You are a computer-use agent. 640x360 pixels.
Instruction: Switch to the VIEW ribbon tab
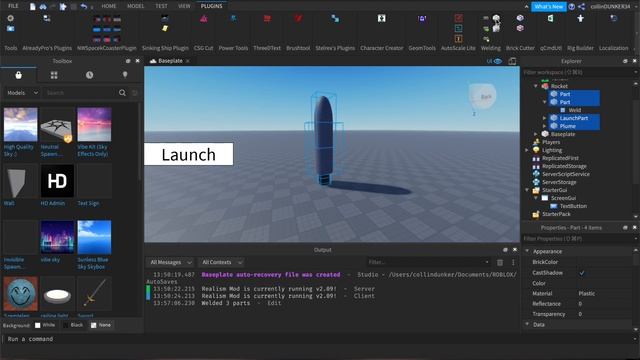184,6
